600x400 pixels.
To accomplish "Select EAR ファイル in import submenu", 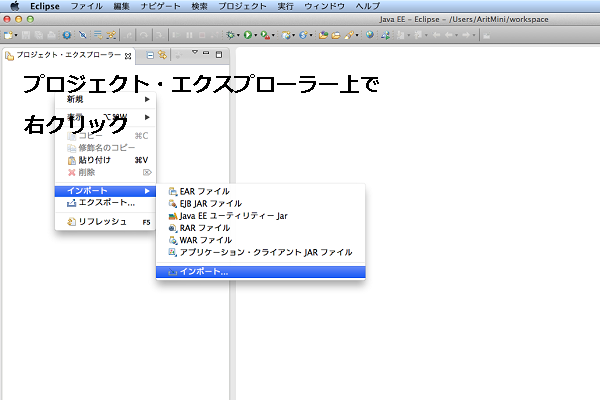I will coord(261,191).
